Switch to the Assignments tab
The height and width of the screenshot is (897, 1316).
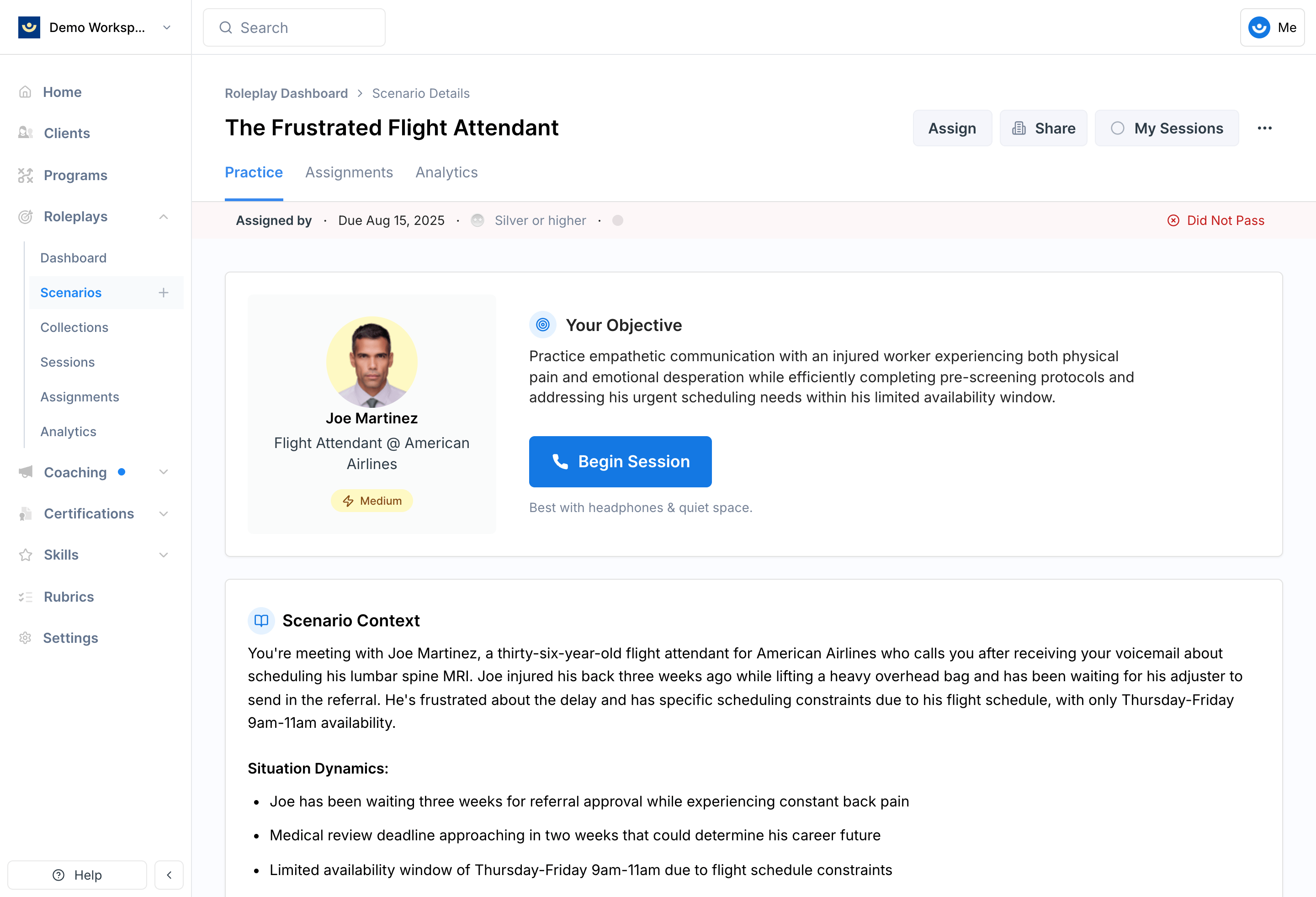pyautogui.click(x=349, y=172)
